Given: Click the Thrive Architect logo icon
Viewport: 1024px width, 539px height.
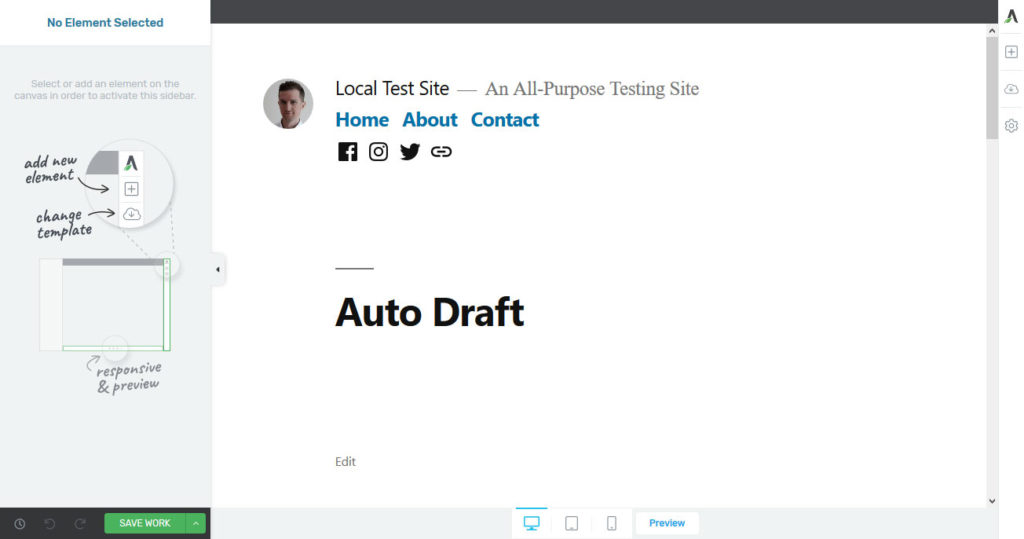Looking at the screenshot, I should coord(1011,16).
